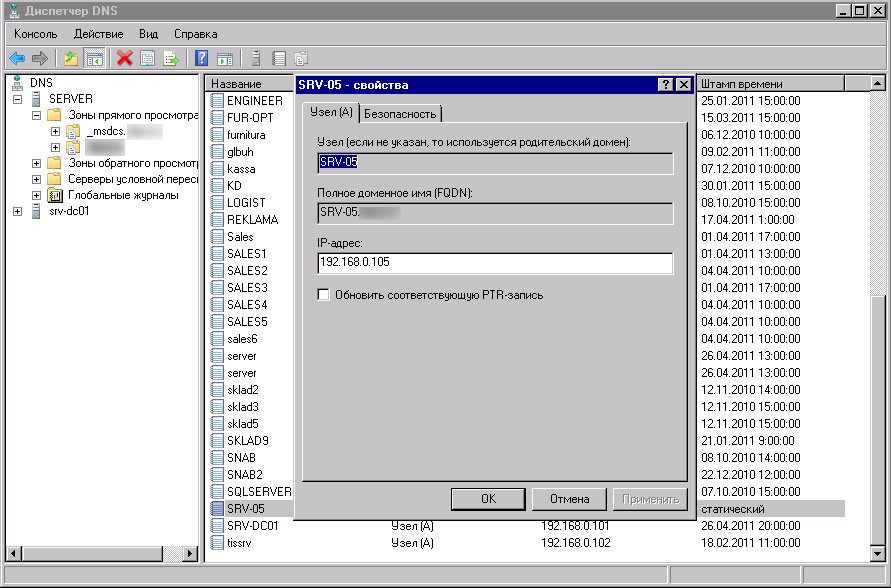Enable 'Обновить соответствующую PTR-запись' checkbox
Screen dimensions: 891x588
click(x=323, y=295)
